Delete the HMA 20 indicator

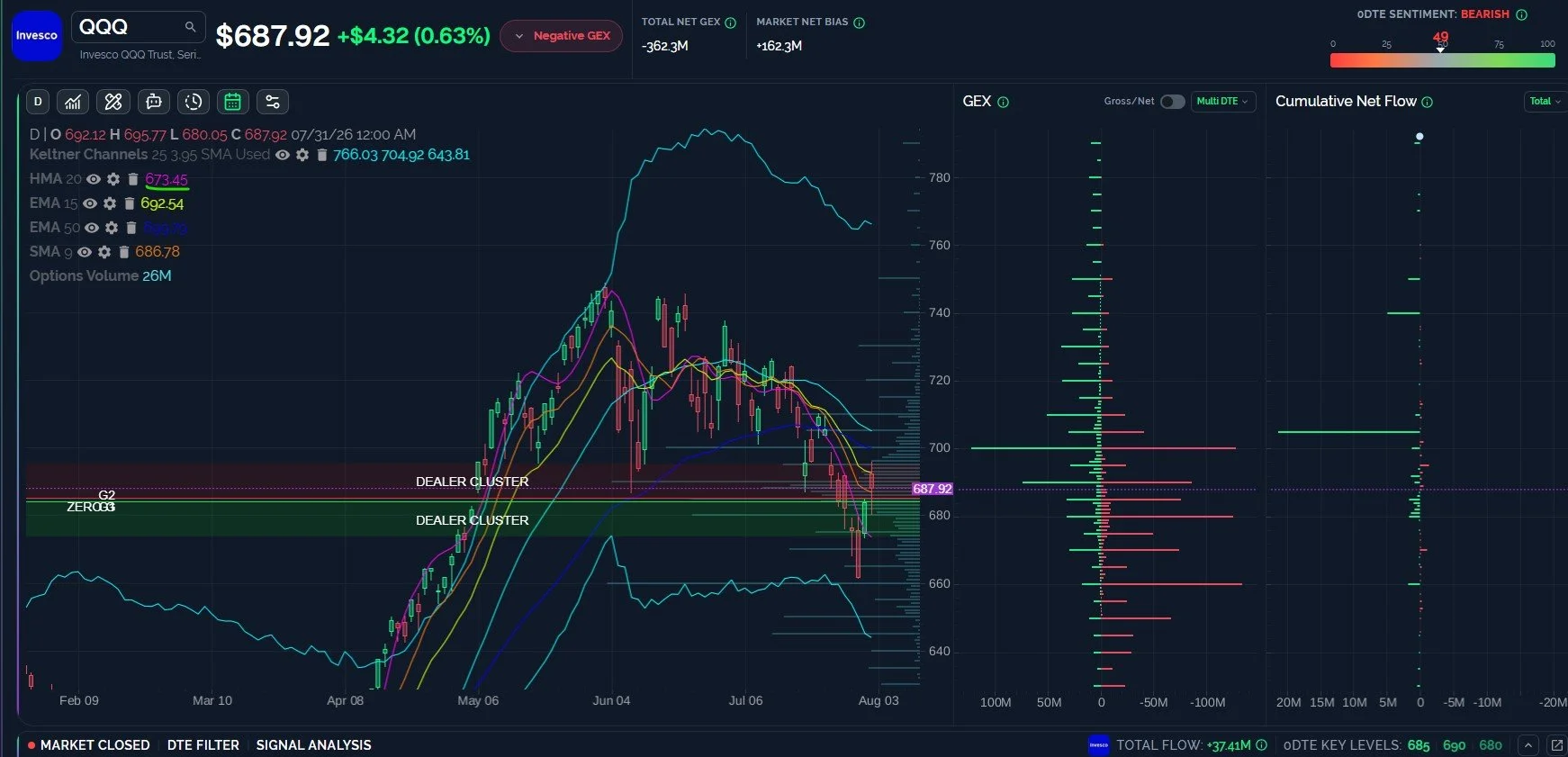(133, 179)
